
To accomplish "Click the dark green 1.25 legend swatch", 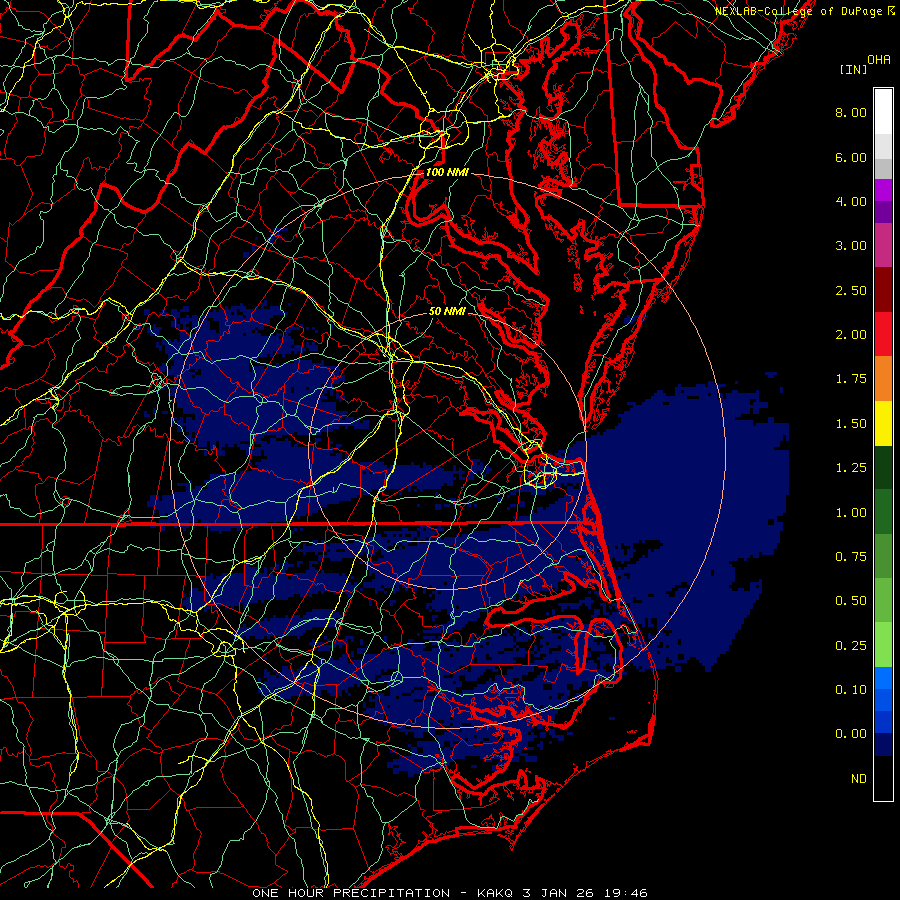I will [x=883, y=467].
